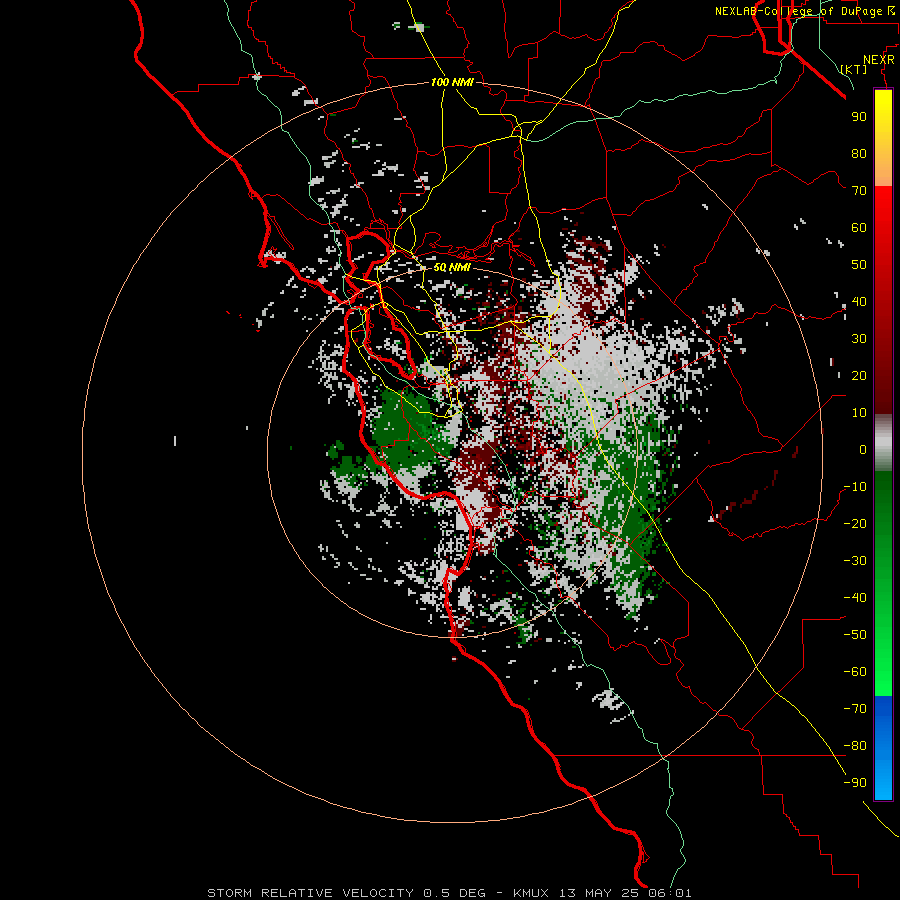
Task: Click the 70 value on velocity scale
Action: click(859, 191)
